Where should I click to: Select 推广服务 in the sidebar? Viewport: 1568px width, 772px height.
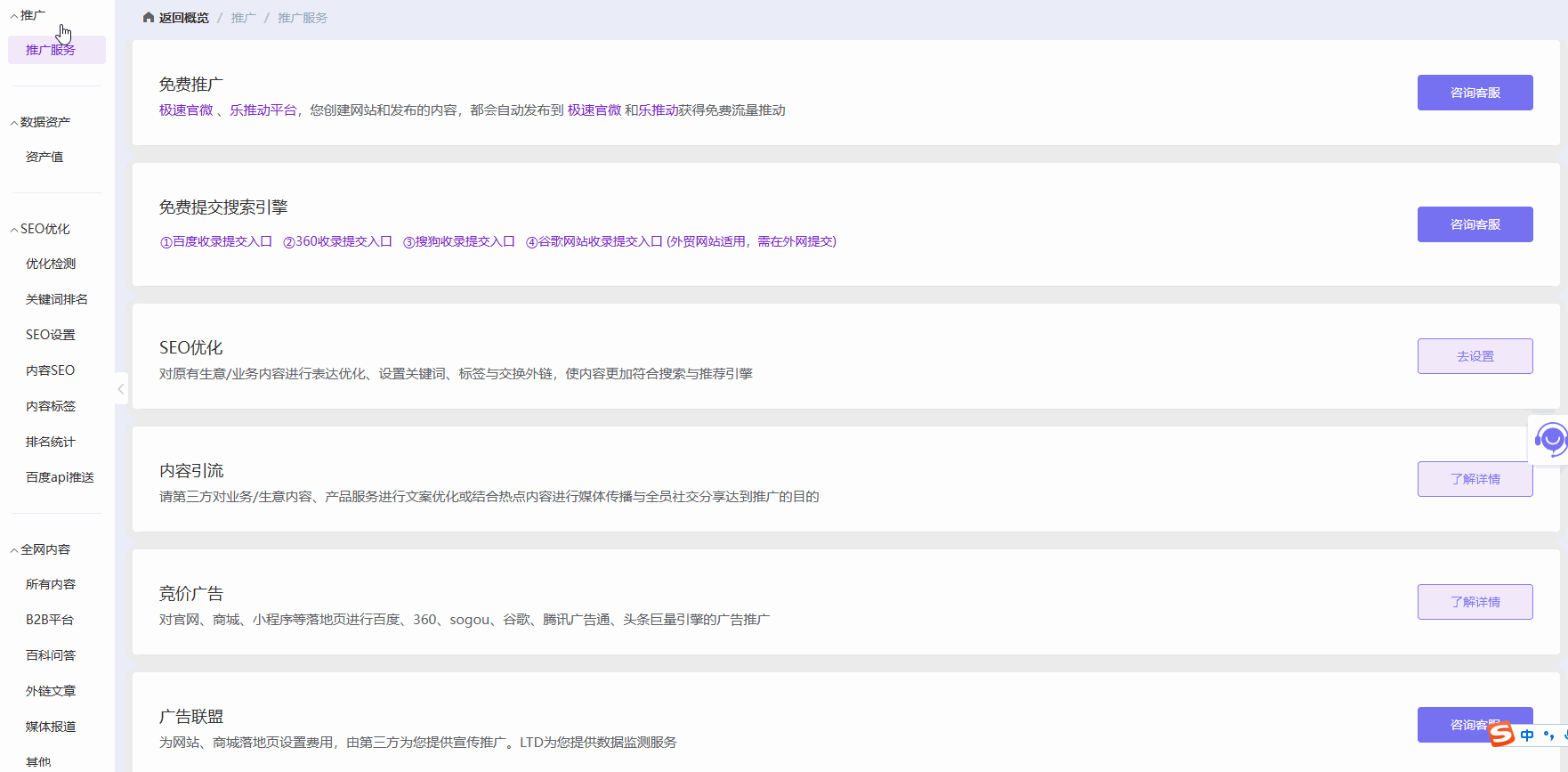pos(57,50)
